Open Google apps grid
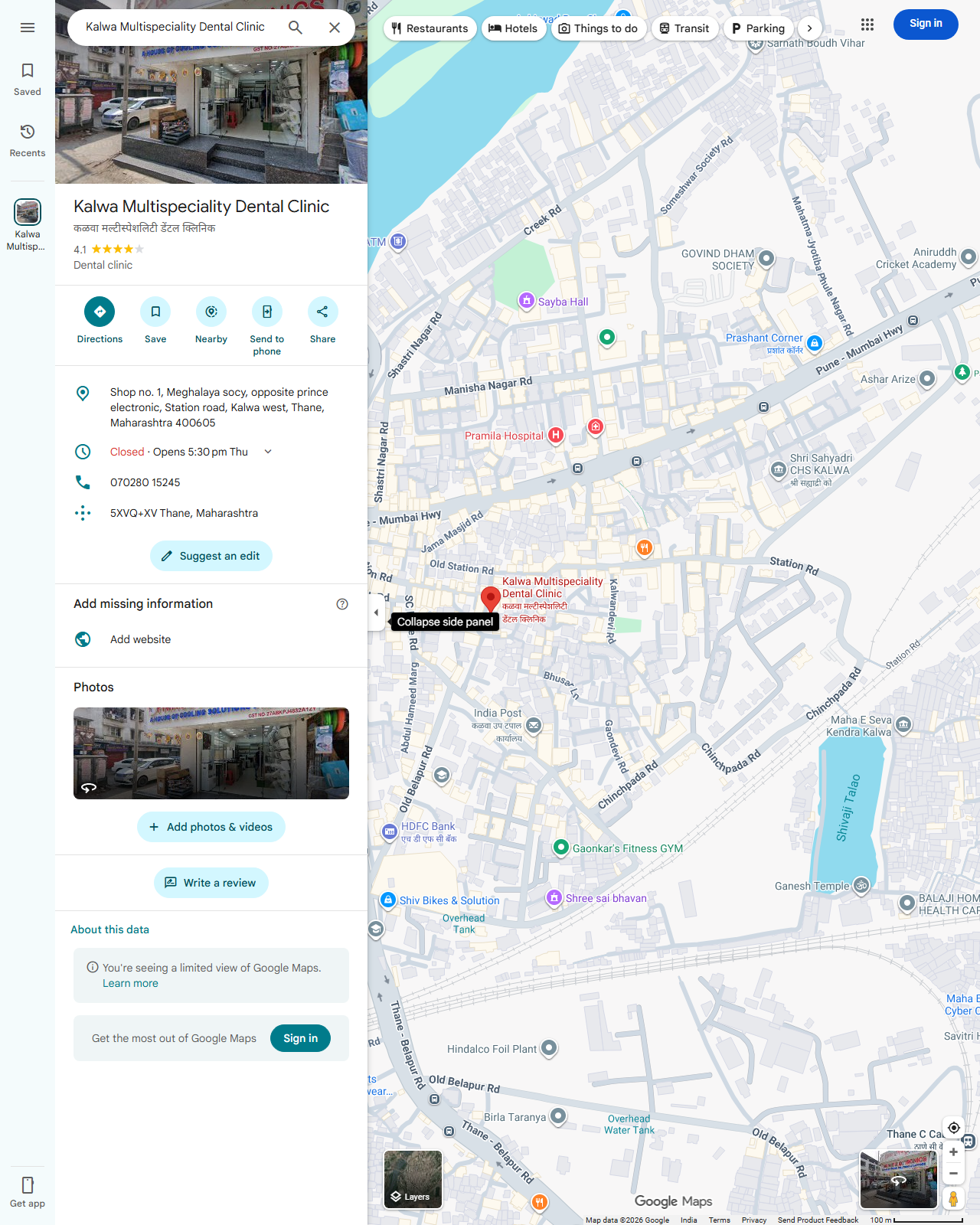This screenshot has width=980, height=1225. pos(867,24)
